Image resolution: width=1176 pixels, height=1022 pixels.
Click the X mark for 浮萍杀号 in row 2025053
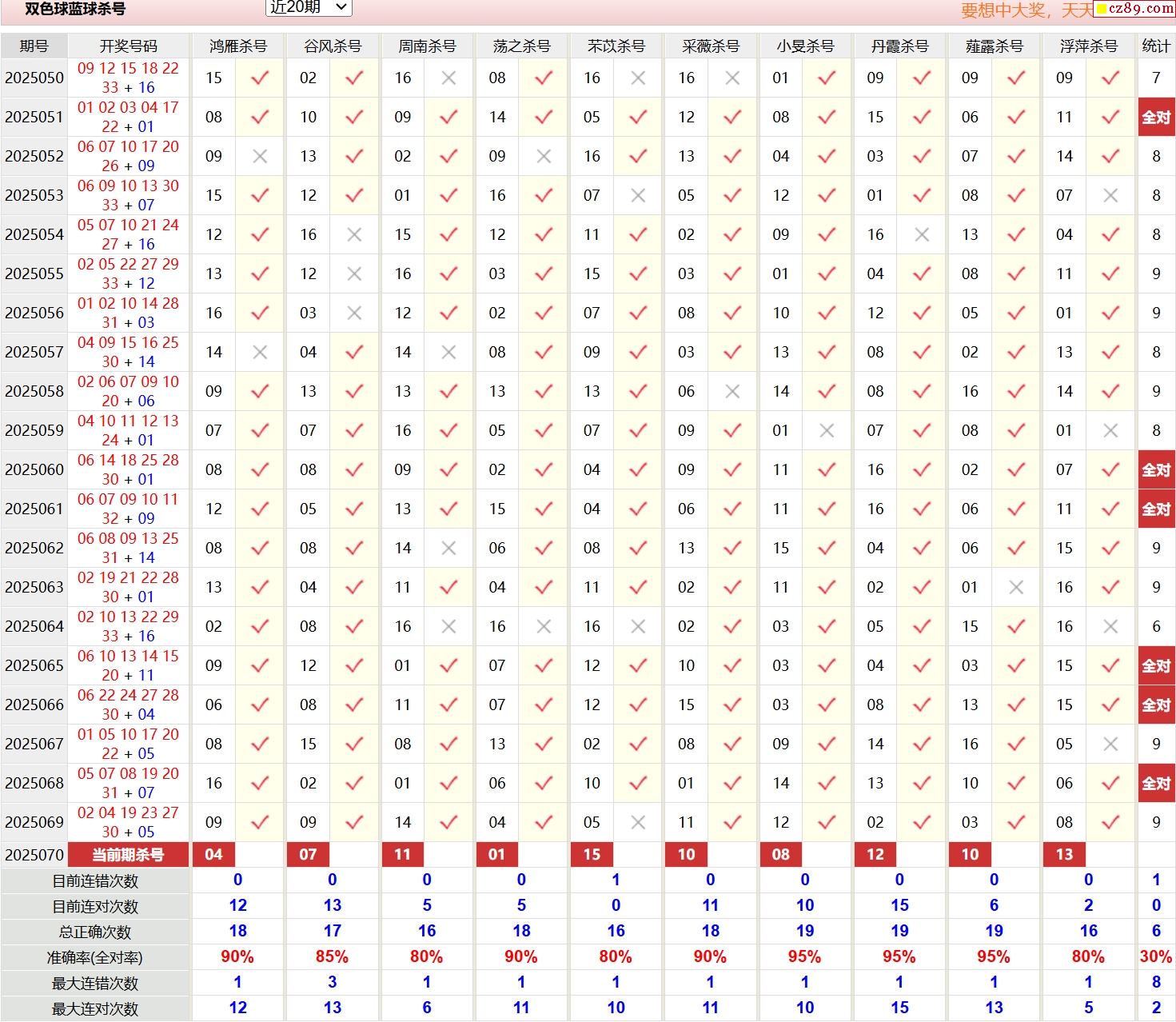(x=1110, y=195)
